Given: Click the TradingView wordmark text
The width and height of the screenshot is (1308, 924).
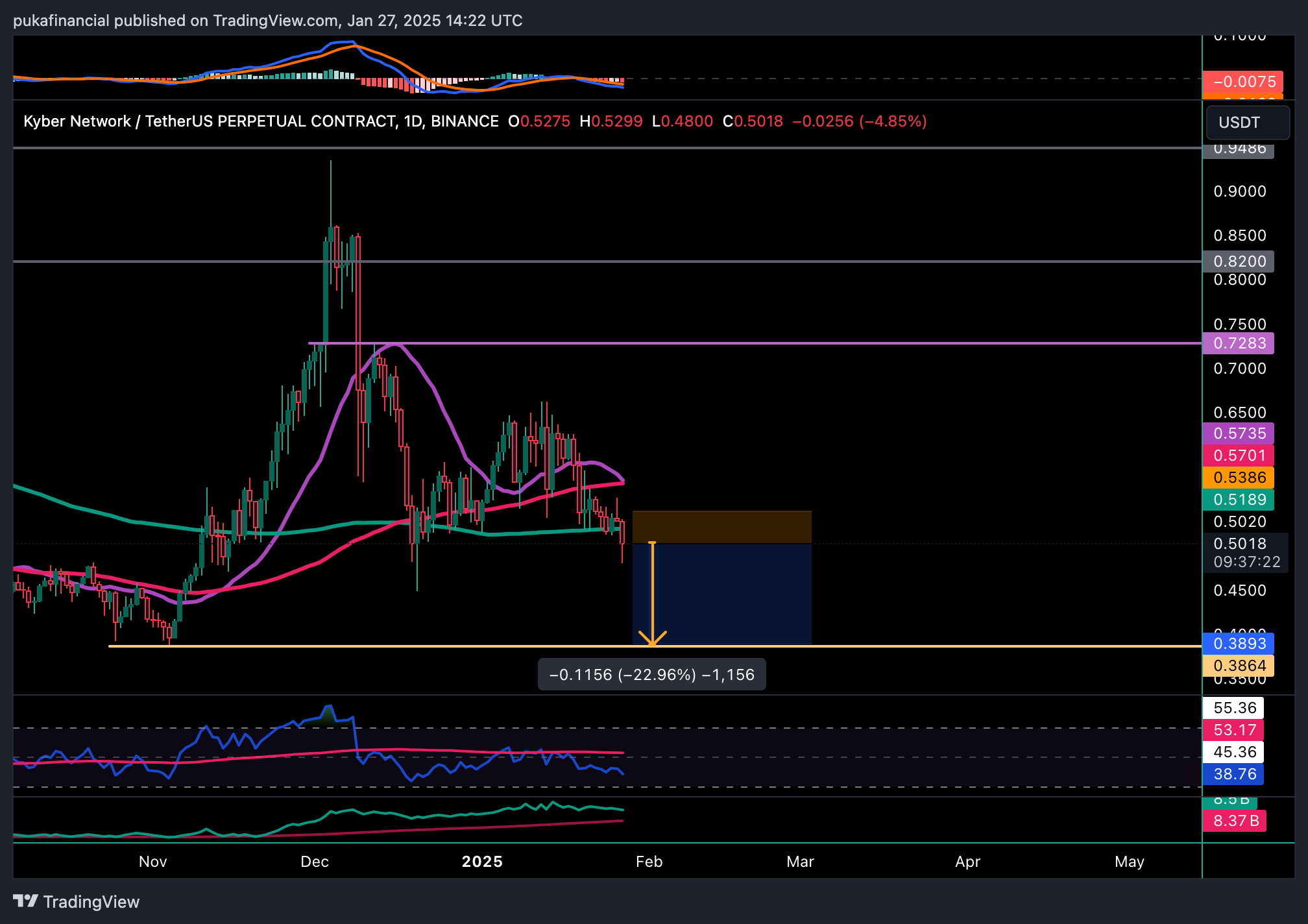Looking at the screenshot, I should (x=91, y=902).
